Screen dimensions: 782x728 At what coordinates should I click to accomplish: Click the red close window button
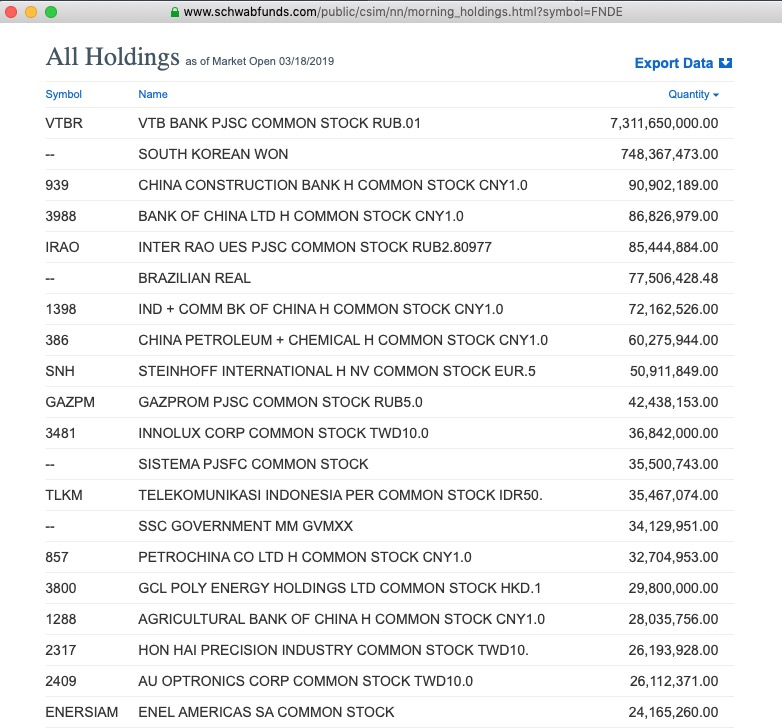coord(12,12)
